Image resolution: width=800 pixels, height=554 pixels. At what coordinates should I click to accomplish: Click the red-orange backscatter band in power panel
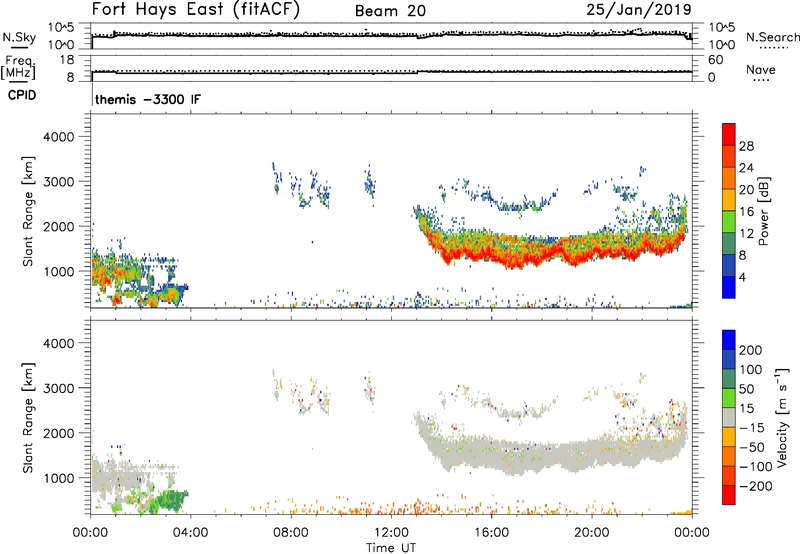[551, 251]
